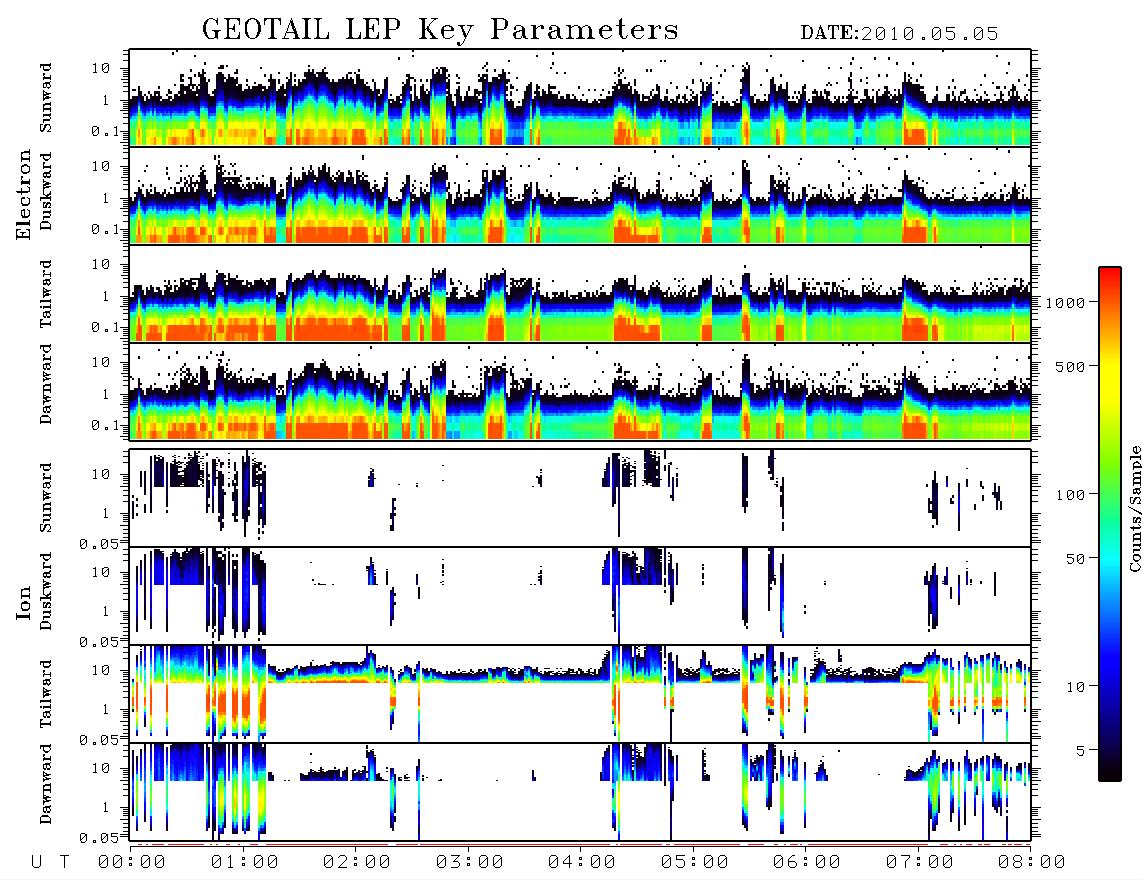Image resolution: width=1142 pixels, height=880 pixels.
Task: Click the '5' color bar tick value
Action: [1080, 751]
